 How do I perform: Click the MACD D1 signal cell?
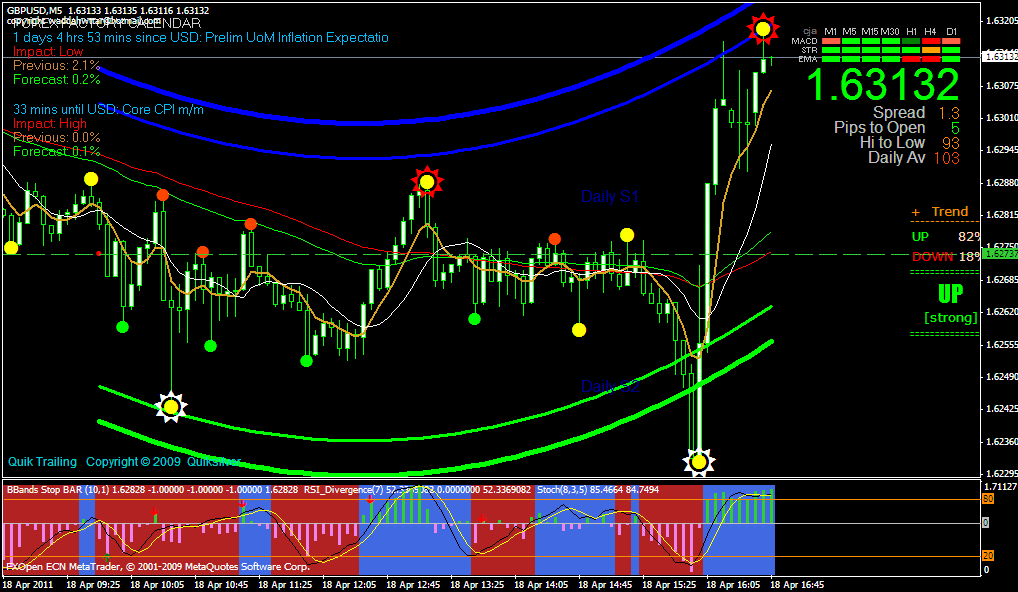951,41
